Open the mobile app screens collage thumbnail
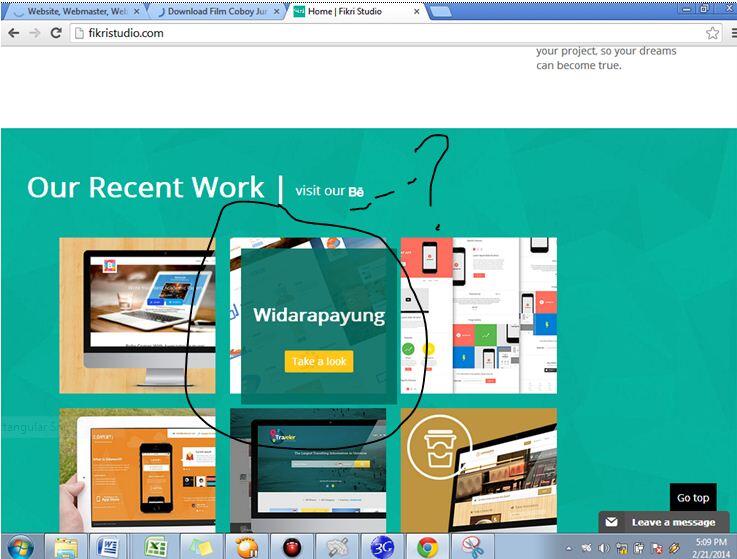Screen dimensions: 737x559 coord(478,315)
